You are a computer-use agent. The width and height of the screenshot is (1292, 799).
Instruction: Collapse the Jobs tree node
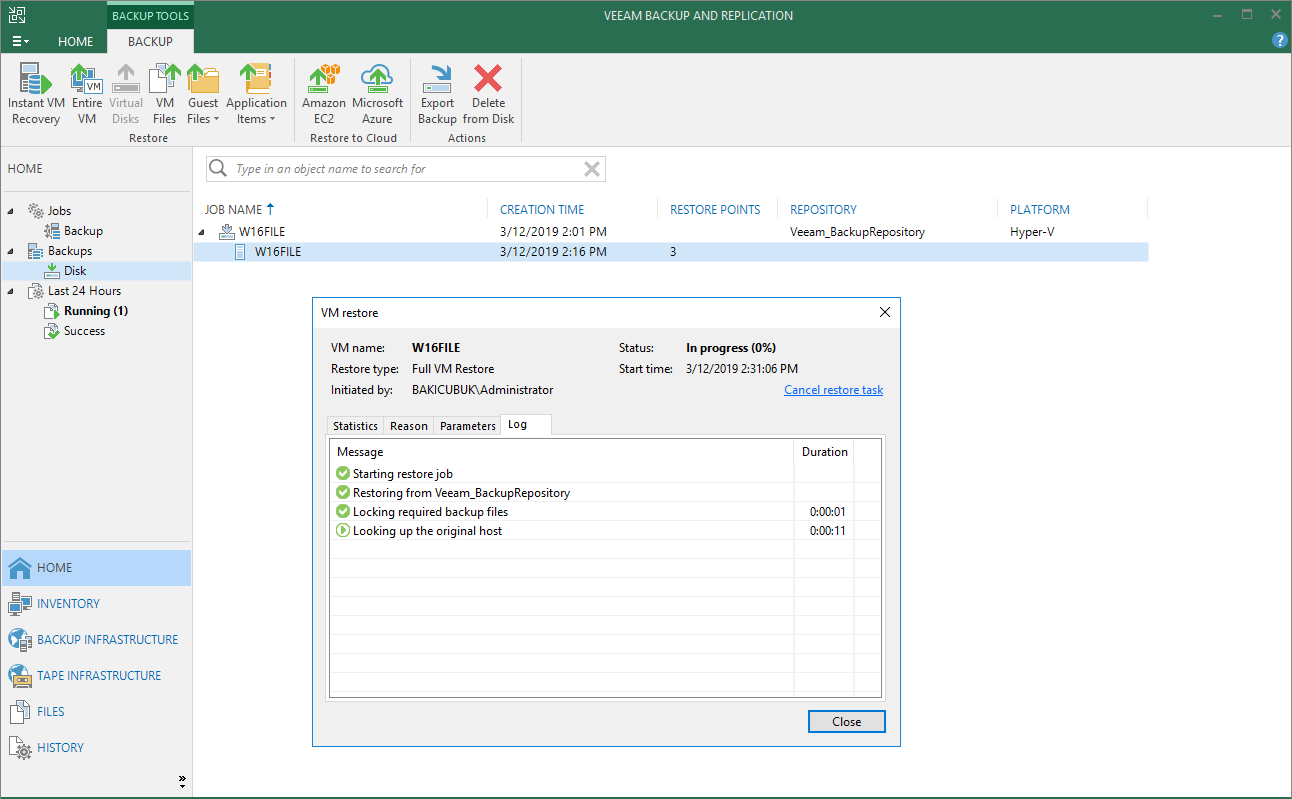[12, 211]
